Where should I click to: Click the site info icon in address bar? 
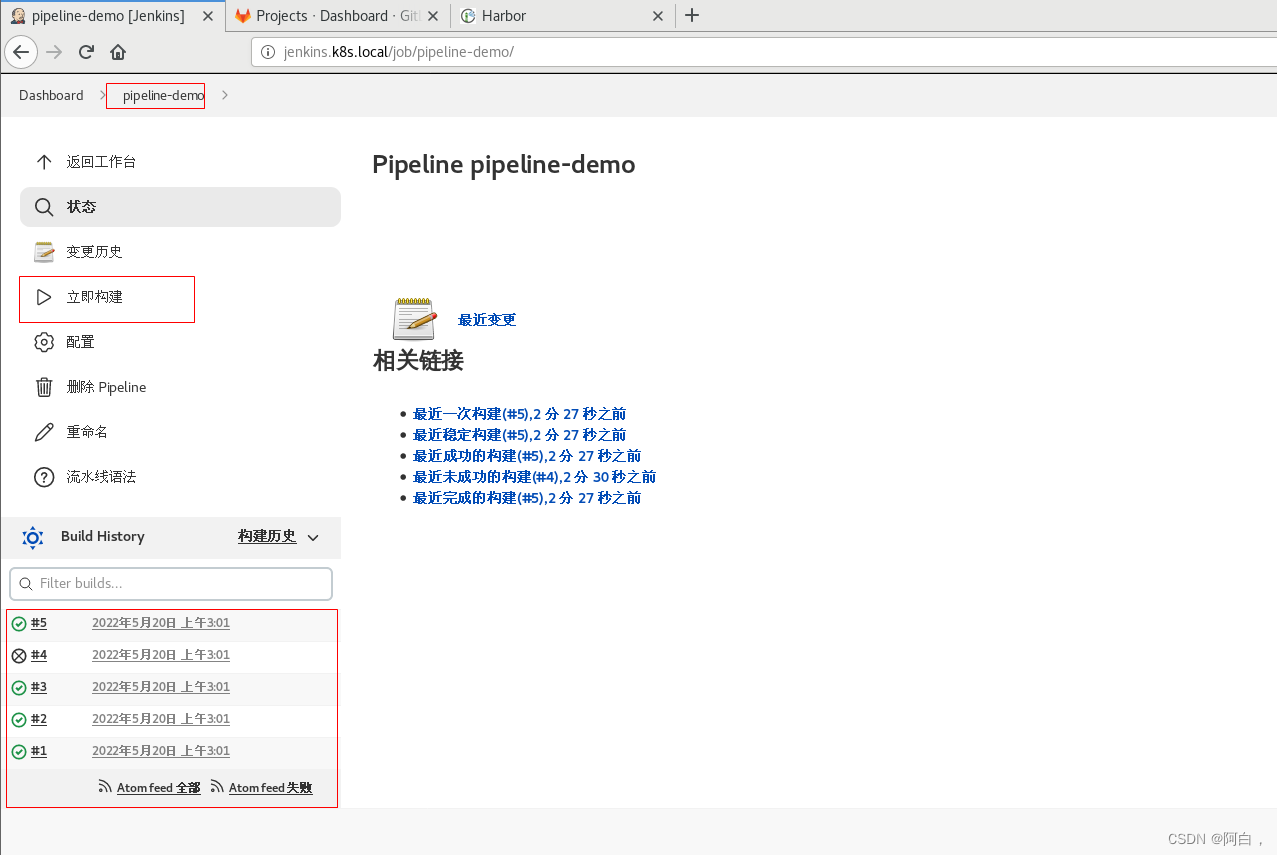click(x=268, y=52)
